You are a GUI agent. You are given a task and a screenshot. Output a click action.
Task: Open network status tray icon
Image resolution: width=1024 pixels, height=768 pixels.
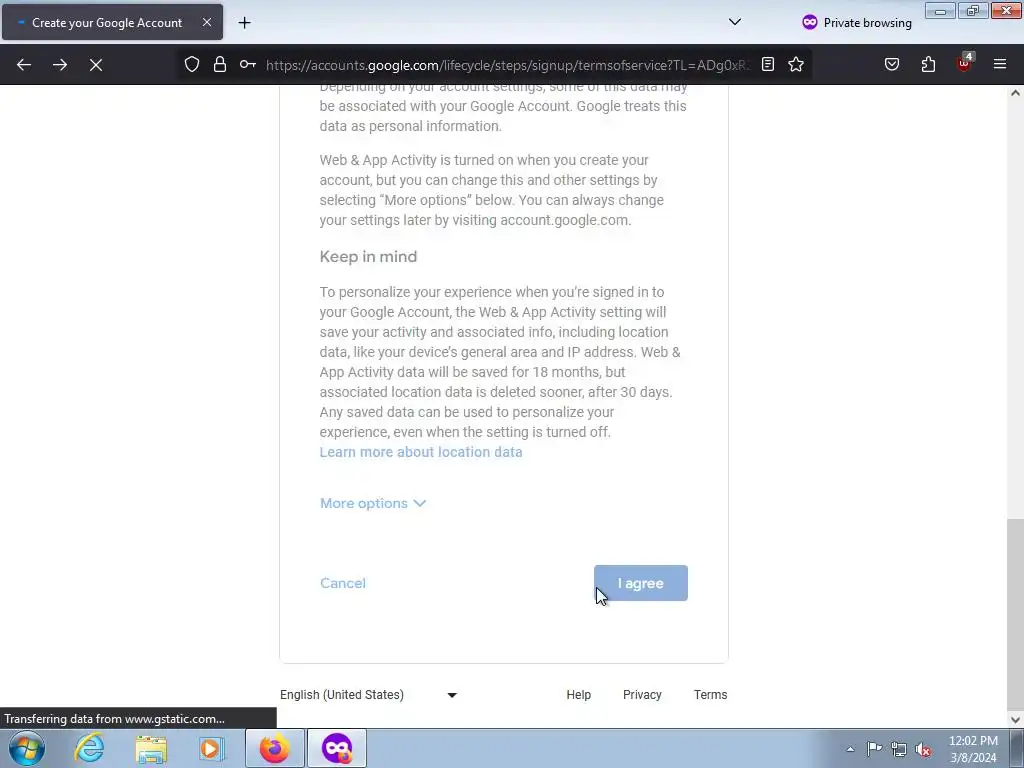click(899, 749)
